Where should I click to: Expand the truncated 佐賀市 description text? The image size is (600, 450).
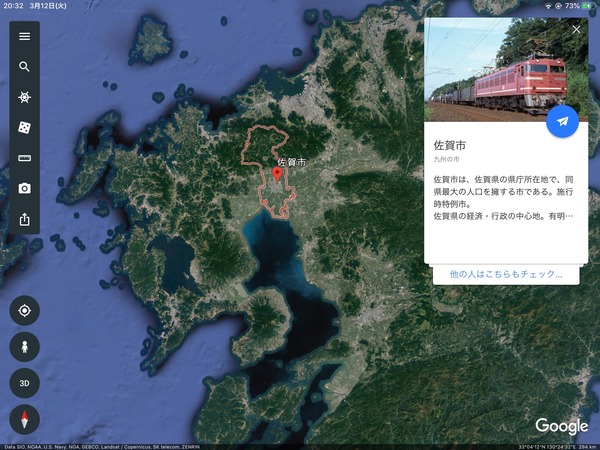pyautogui.click(x=503, y=198)
